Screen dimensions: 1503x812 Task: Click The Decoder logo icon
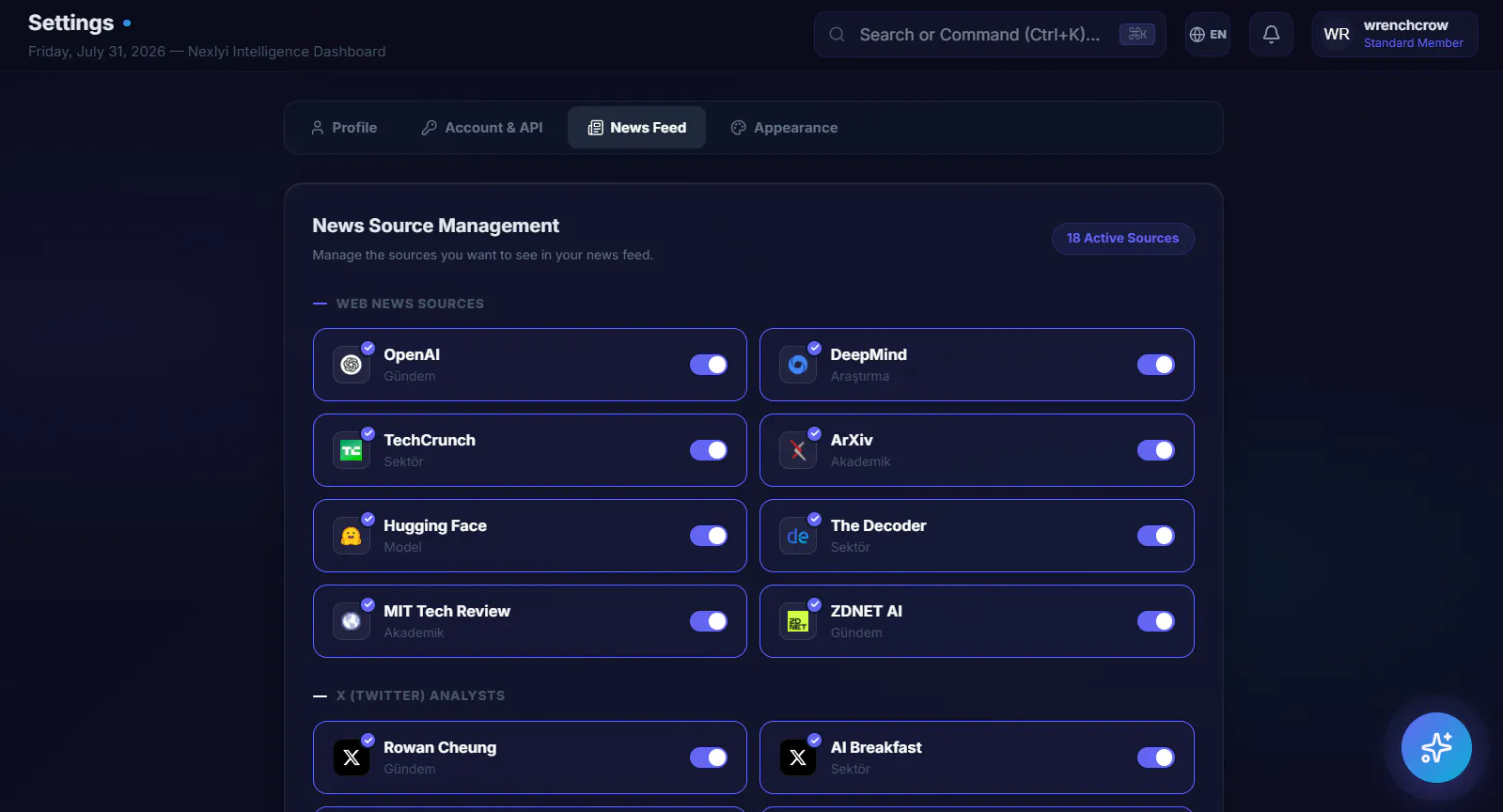tap(798, 536)
